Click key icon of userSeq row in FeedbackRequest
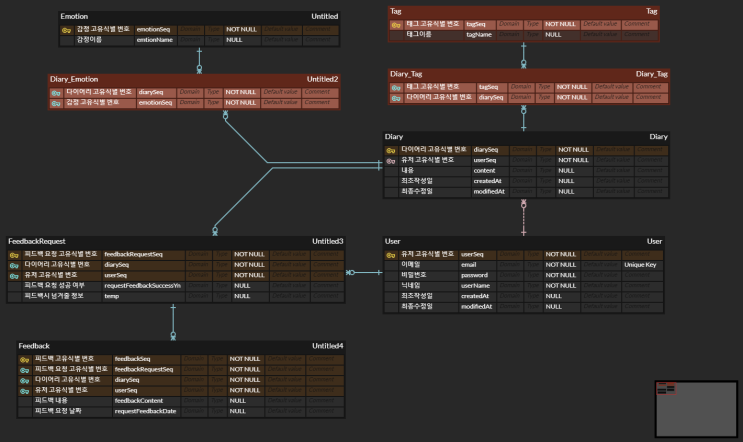 coord(14,276)
